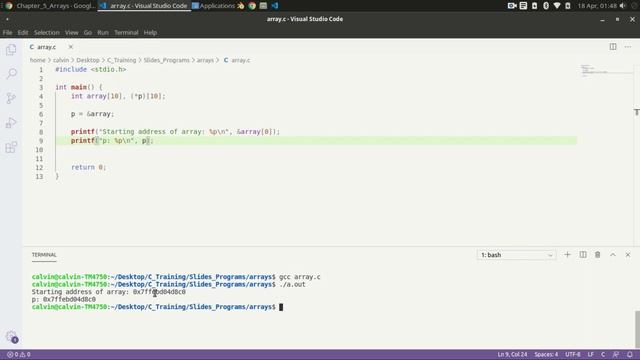Click the C_Training breadcrumb segment
This screenshot has height=360, width=640.
click(x=122, y=60)
